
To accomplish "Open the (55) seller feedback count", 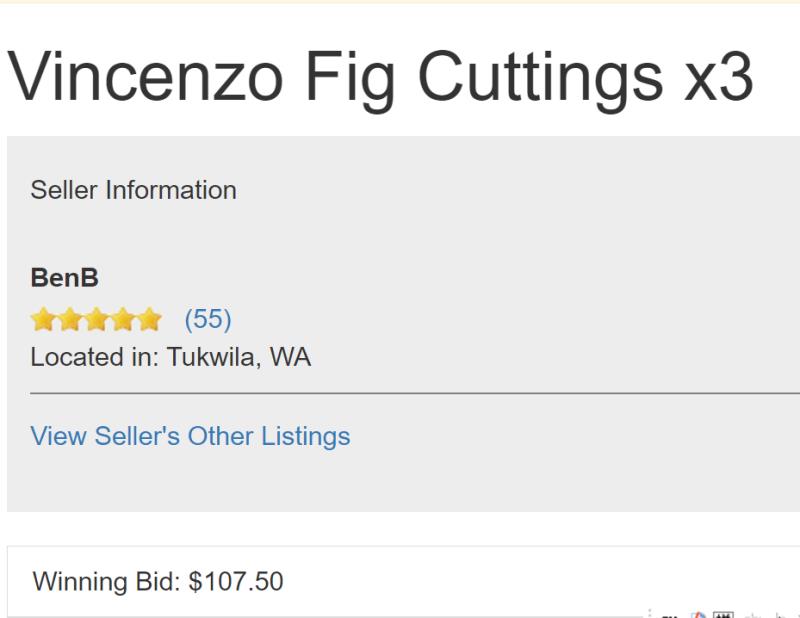I will [208, 319].
